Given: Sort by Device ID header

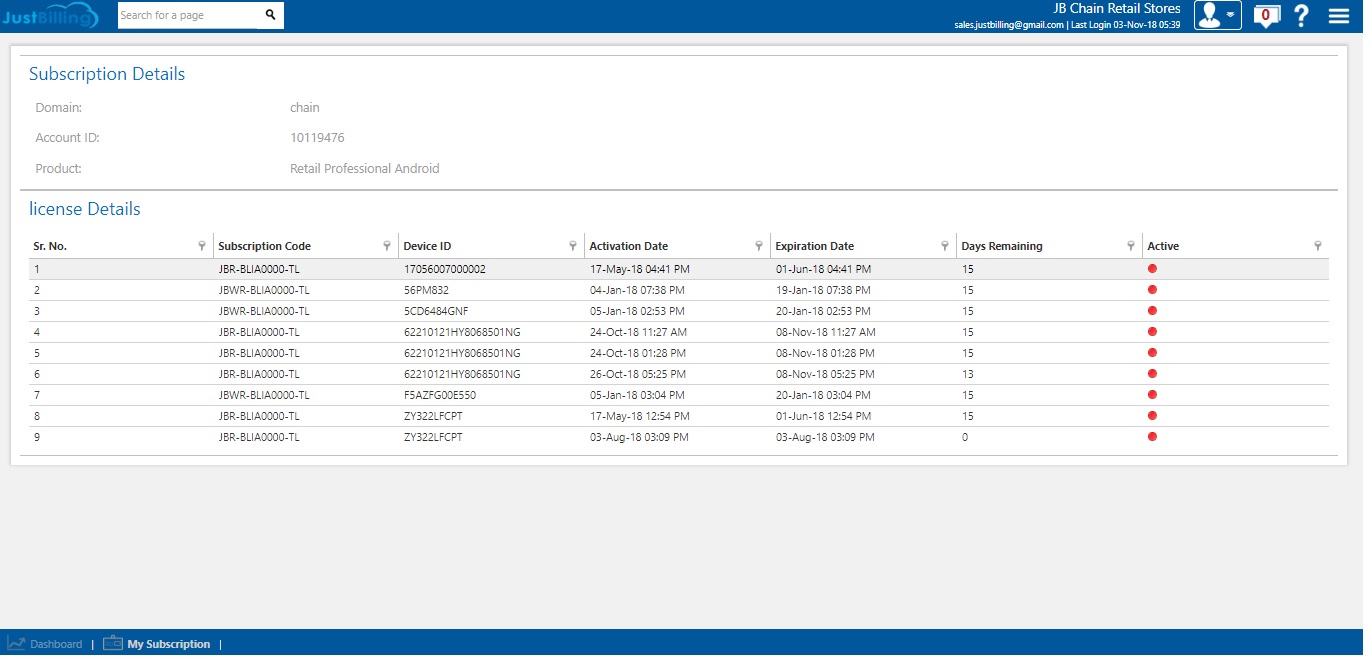Looking at the screenshot, I should pyautogui.click(x=427, y=246).
